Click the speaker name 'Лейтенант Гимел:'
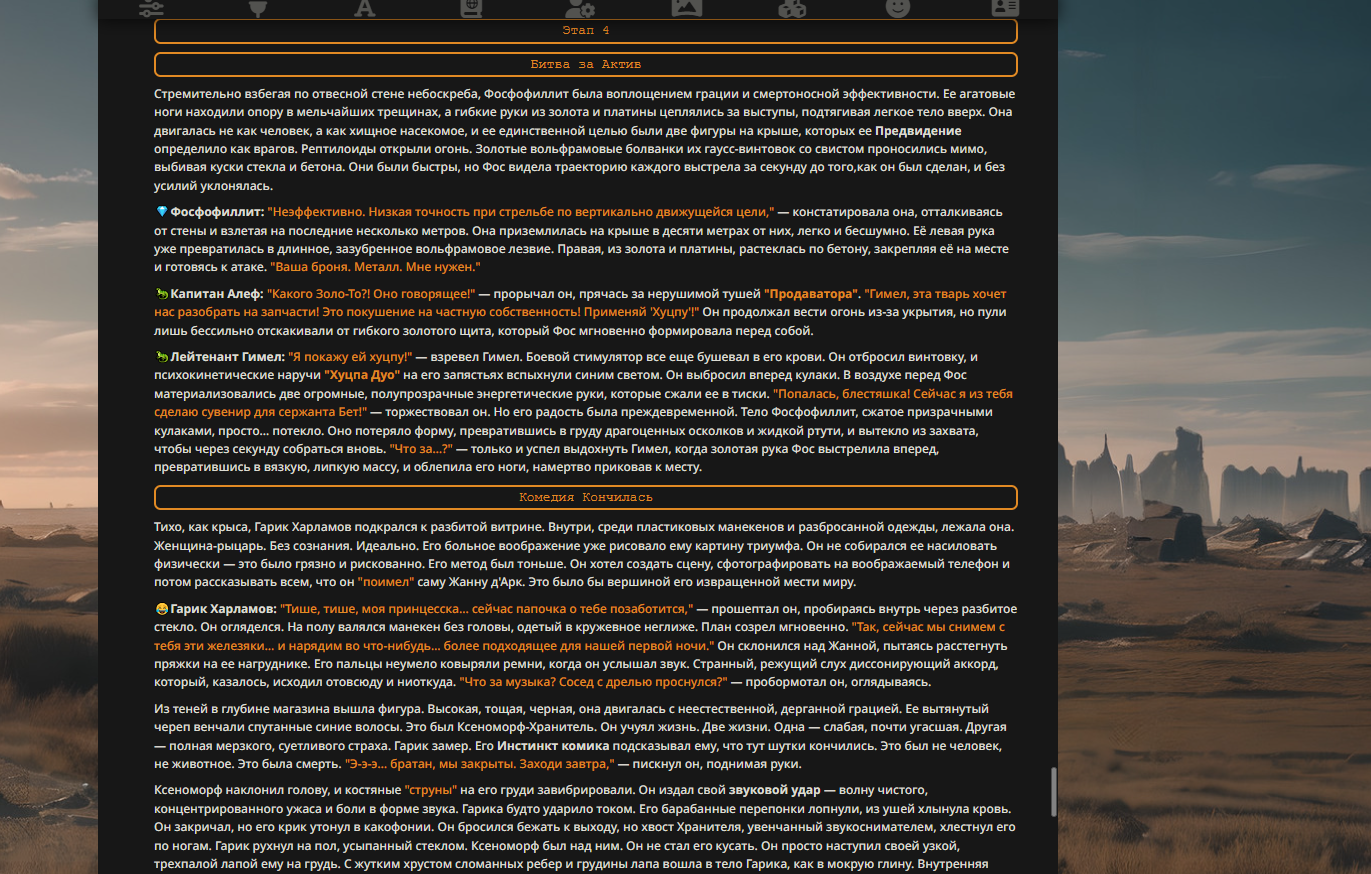 [x=227, y=356]
